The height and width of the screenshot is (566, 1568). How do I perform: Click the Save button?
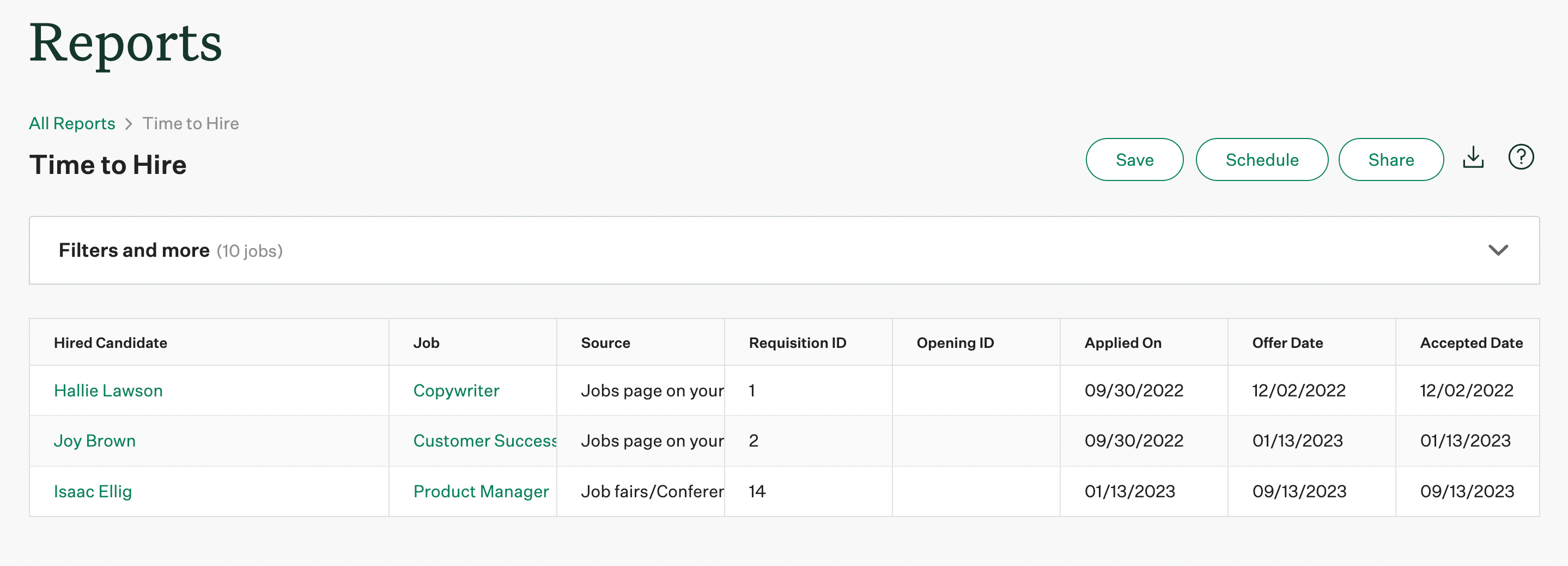[1134, 160]
